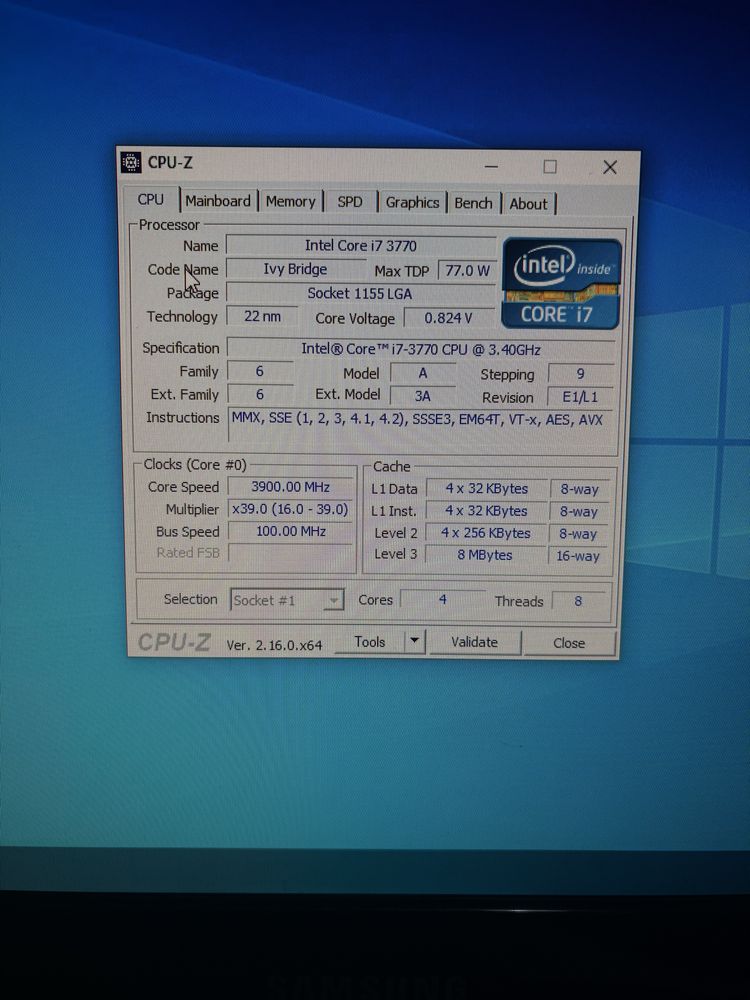Image resolution: width=750 pixels, height=1000 pixels.
Task: Click the Technology value '22 nm'
Action: [x=262, y=316]
